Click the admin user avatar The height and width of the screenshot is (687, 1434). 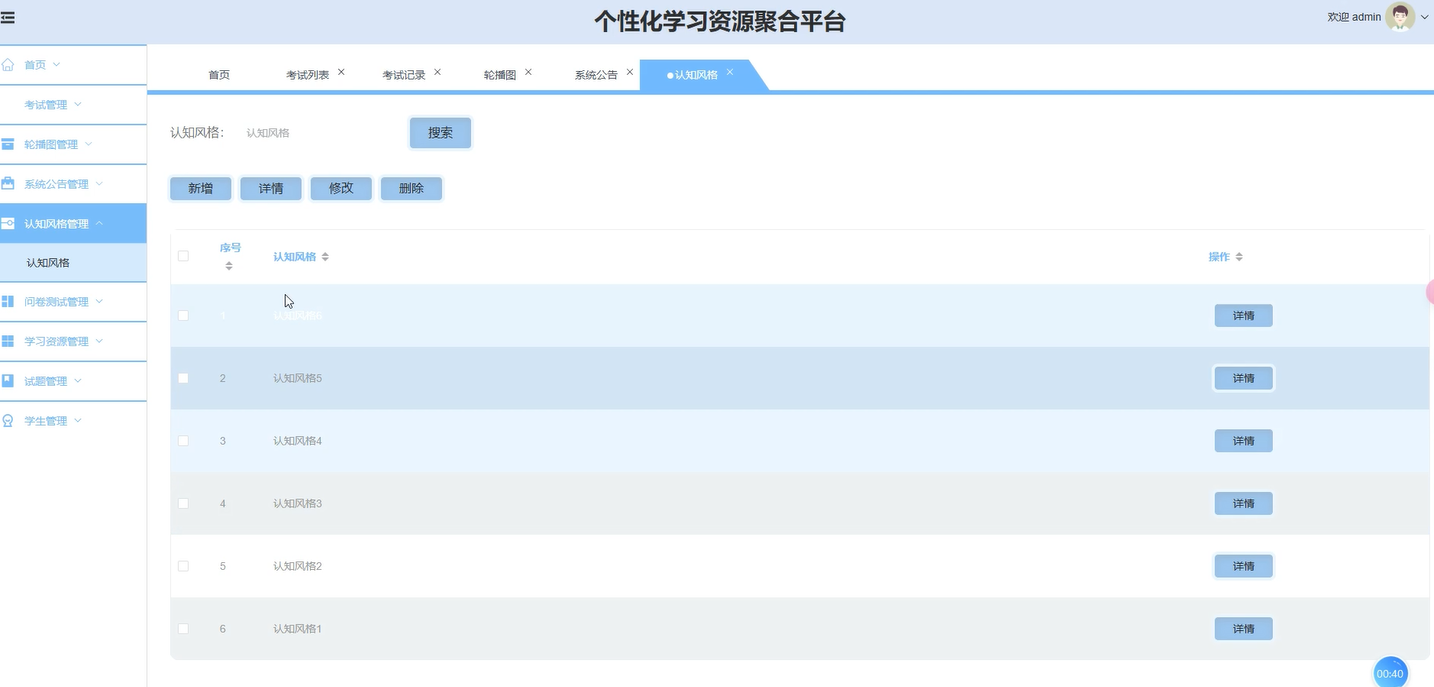(1400, 17)
